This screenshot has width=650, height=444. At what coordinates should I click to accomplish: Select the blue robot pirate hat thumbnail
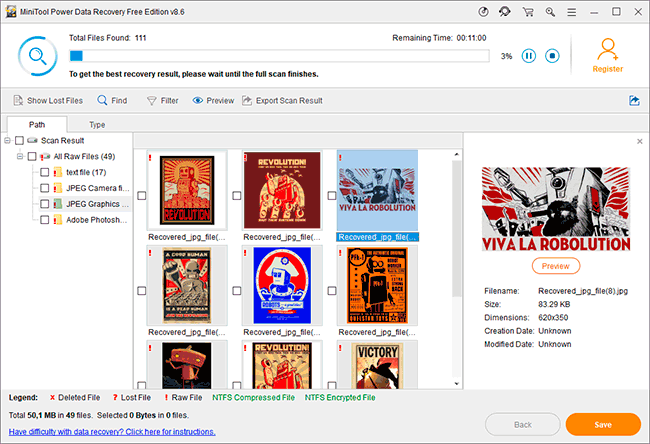point(282,285)
